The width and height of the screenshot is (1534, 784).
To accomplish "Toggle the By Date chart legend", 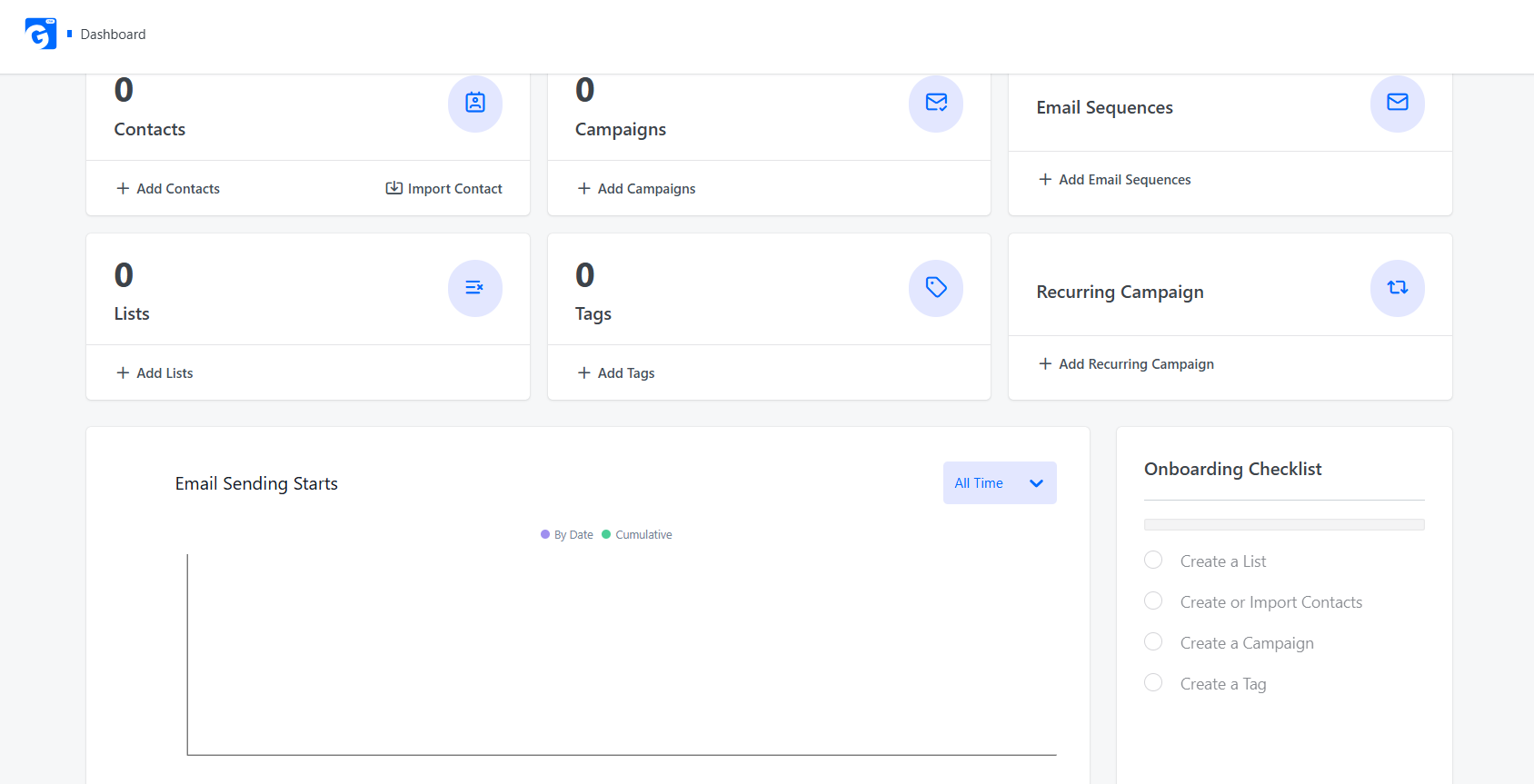I will point(567,535).
